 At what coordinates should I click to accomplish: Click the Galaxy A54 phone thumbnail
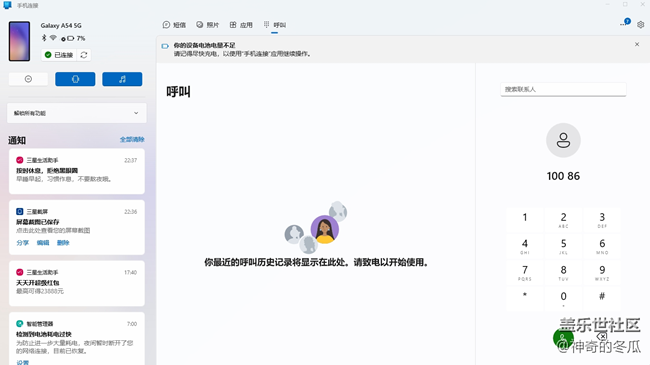(19, 41)
